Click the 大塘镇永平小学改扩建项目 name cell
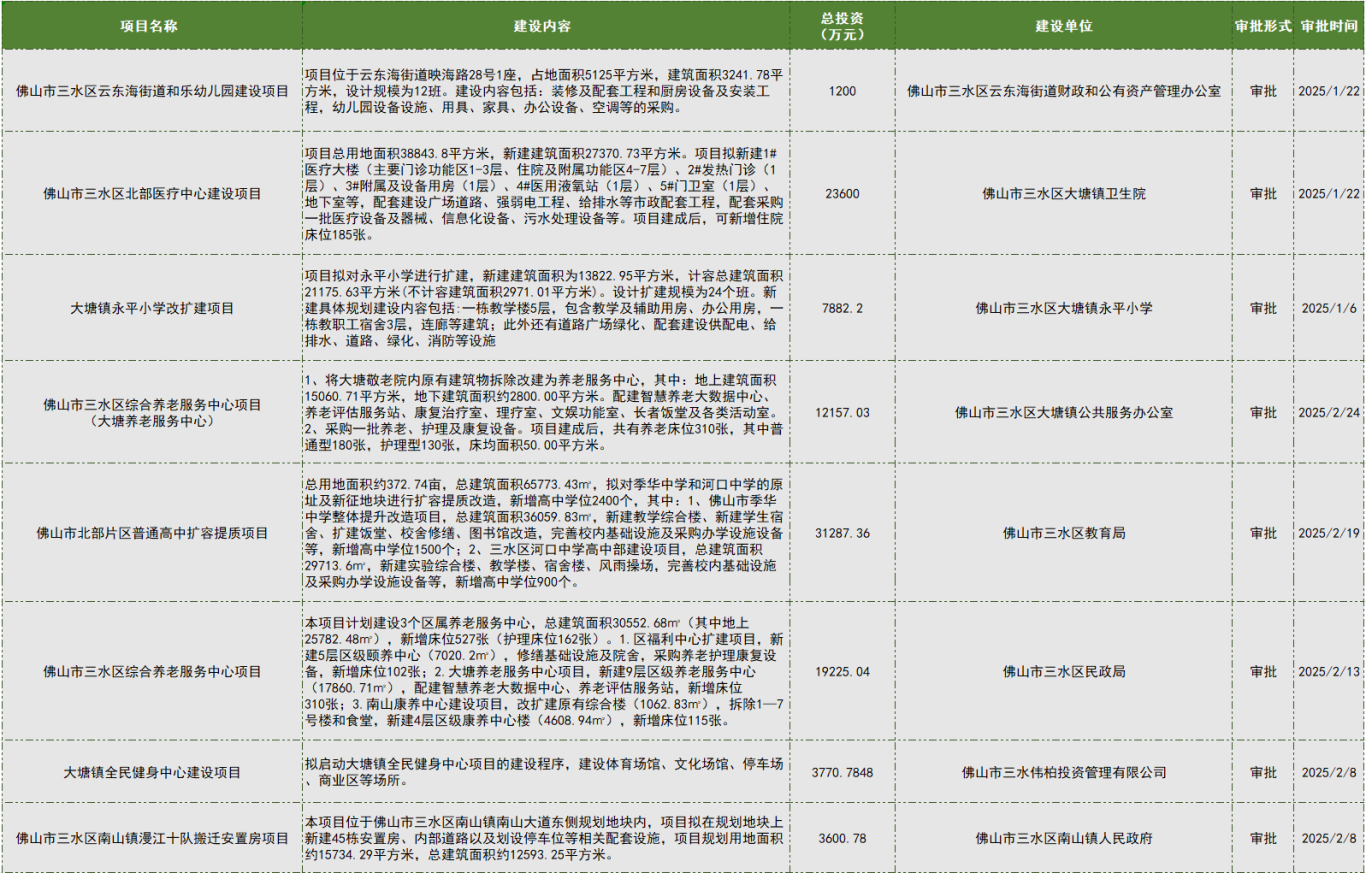 click(x=152, y=308)
